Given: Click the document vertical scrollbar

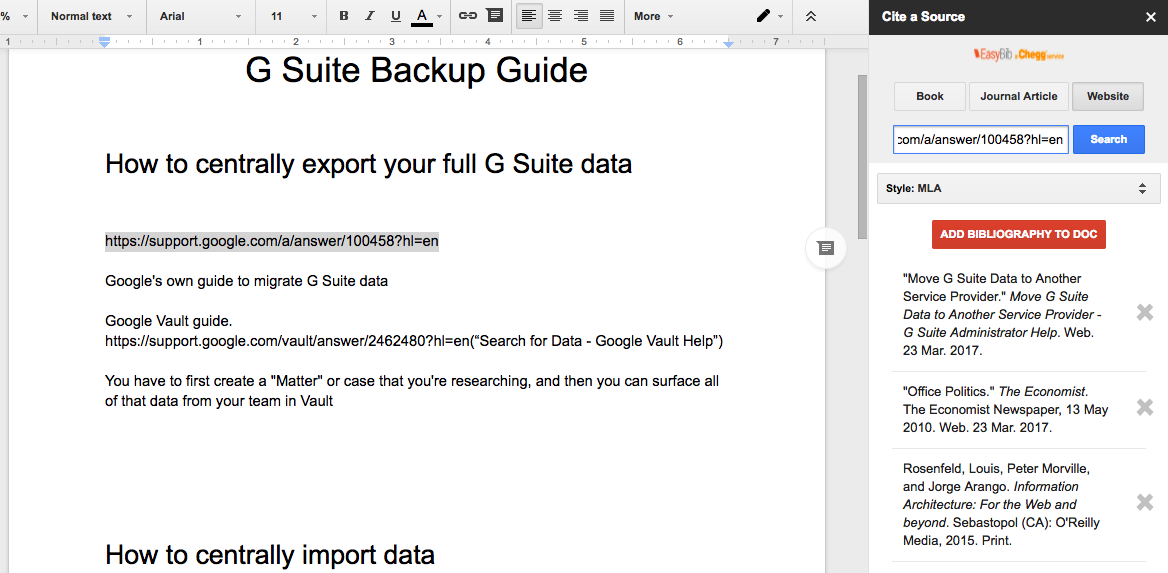Looking at the screenshot, I should tap(863, 156).
